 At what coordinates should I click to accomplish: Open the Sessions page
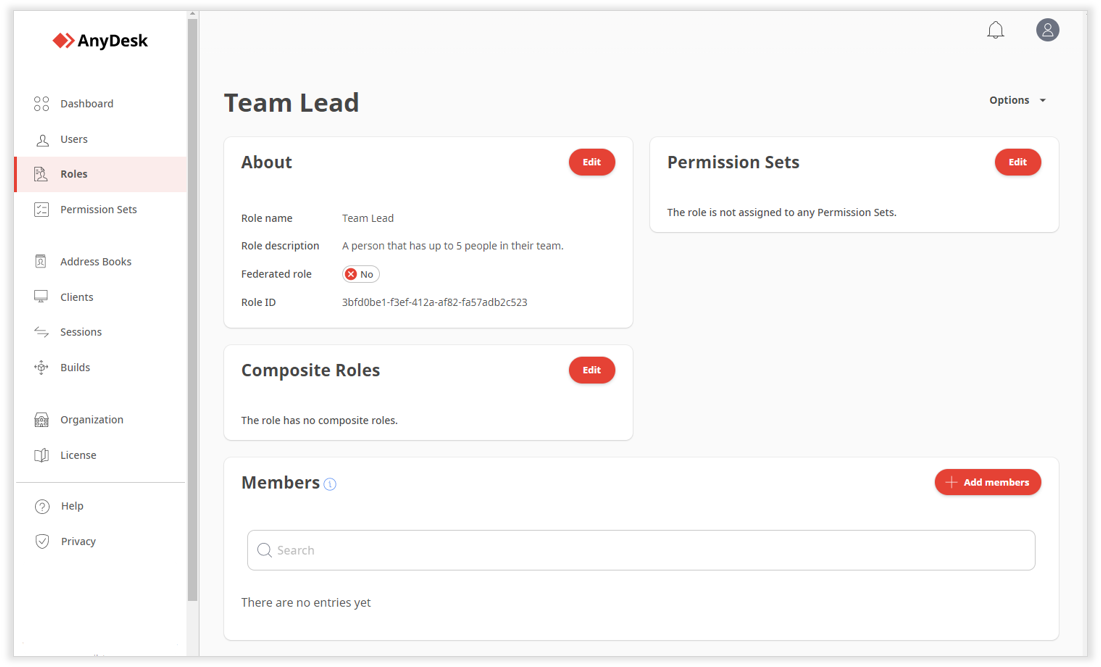coord(80,332)
